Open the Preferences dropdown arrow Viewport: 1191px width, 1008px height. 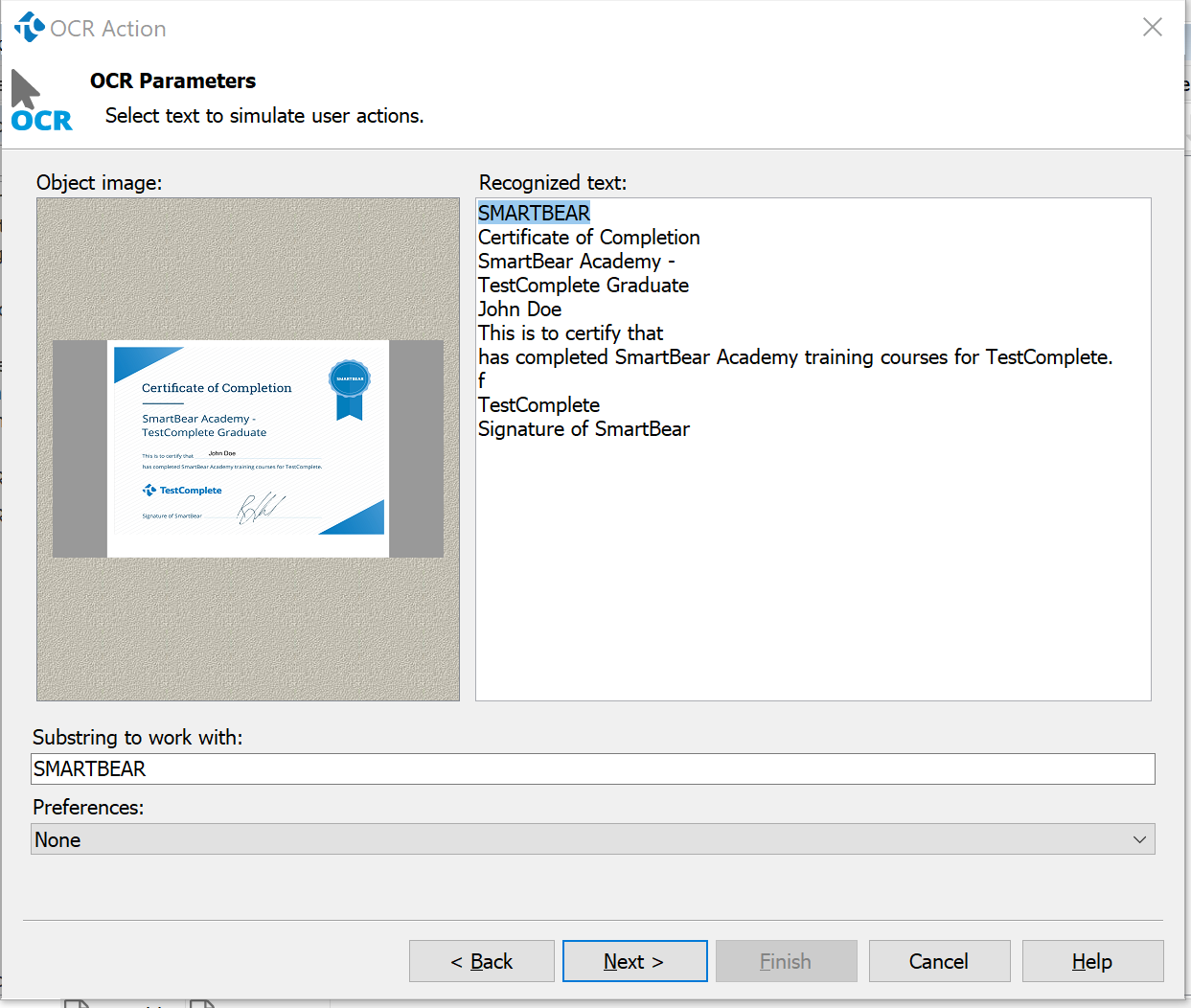pos(1139,840)
